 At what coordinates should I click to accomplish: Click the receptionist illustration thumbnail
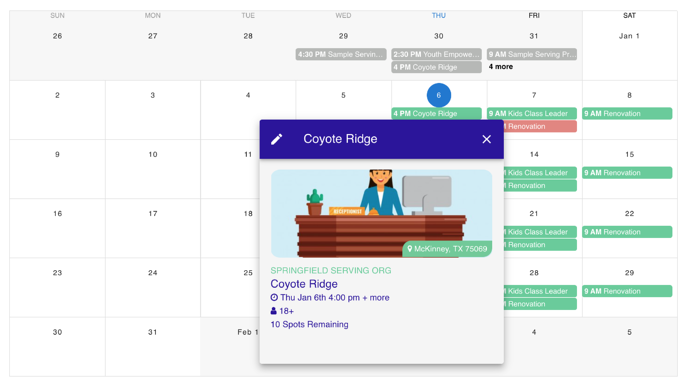click(x=381, y=213)
